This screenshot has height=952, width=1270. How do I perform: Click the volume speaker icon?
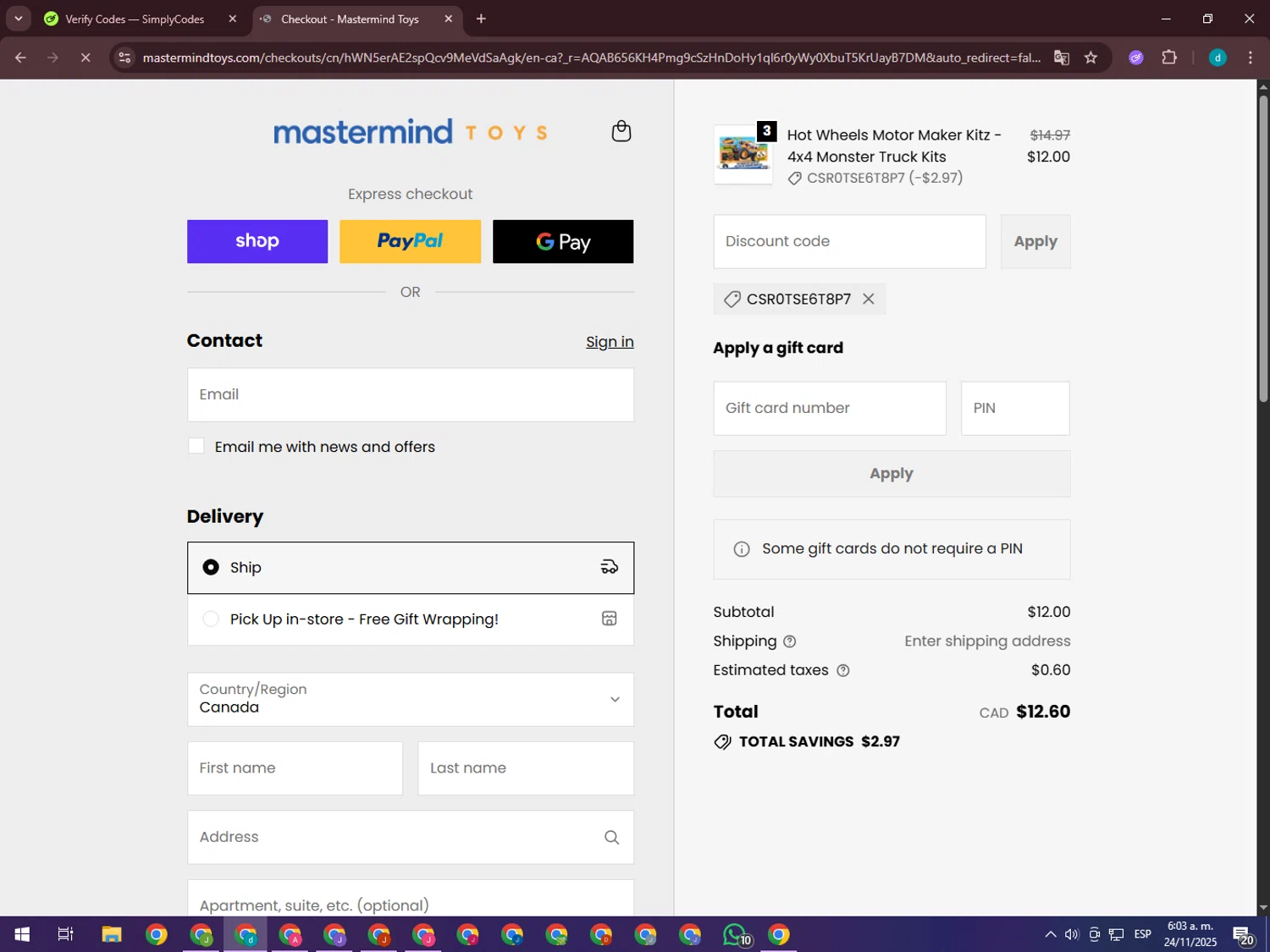tap(1072, 934)
